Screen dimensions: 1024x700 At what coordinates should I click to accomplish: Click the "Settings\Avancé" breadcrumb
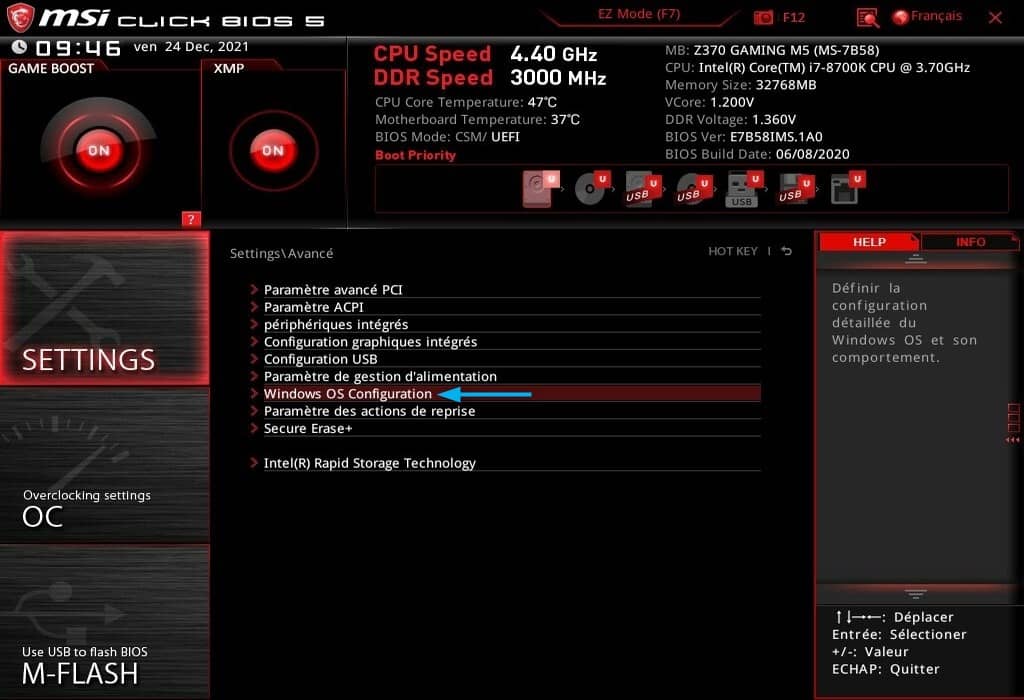point(281,253)
